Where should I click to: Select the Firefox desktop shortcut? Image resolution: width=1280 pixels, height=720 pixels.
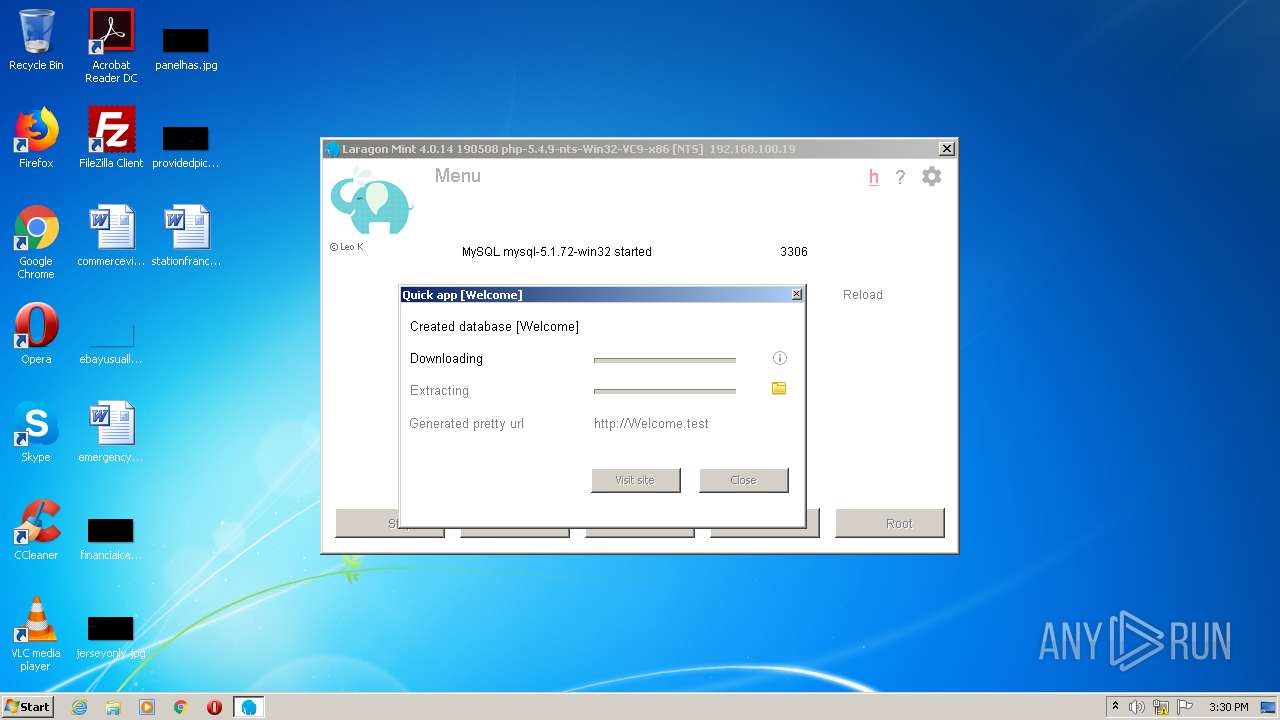pyautogui.click(x=36, y=138)
